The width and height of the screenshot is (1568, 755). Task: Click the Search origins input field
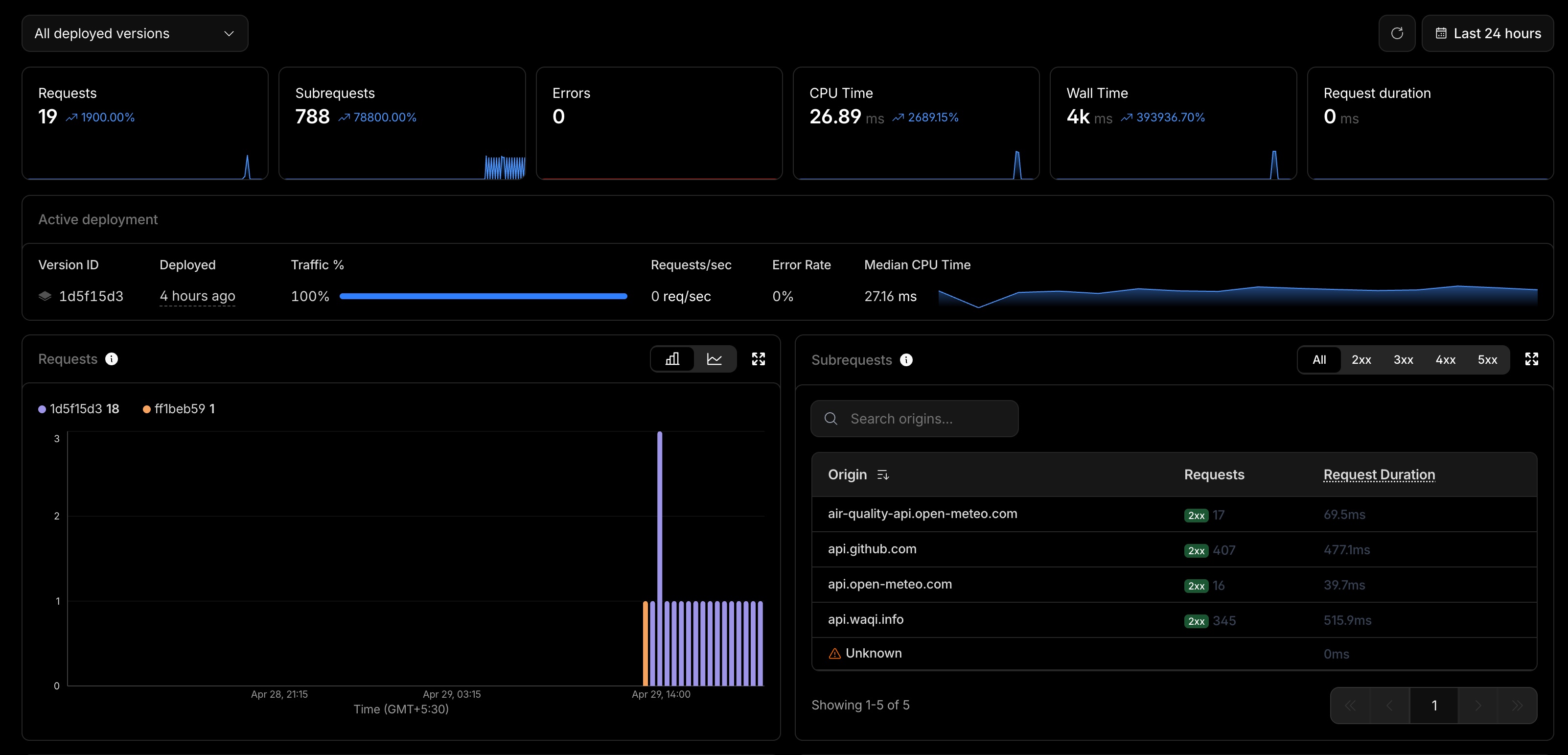[x=914, y=419]
